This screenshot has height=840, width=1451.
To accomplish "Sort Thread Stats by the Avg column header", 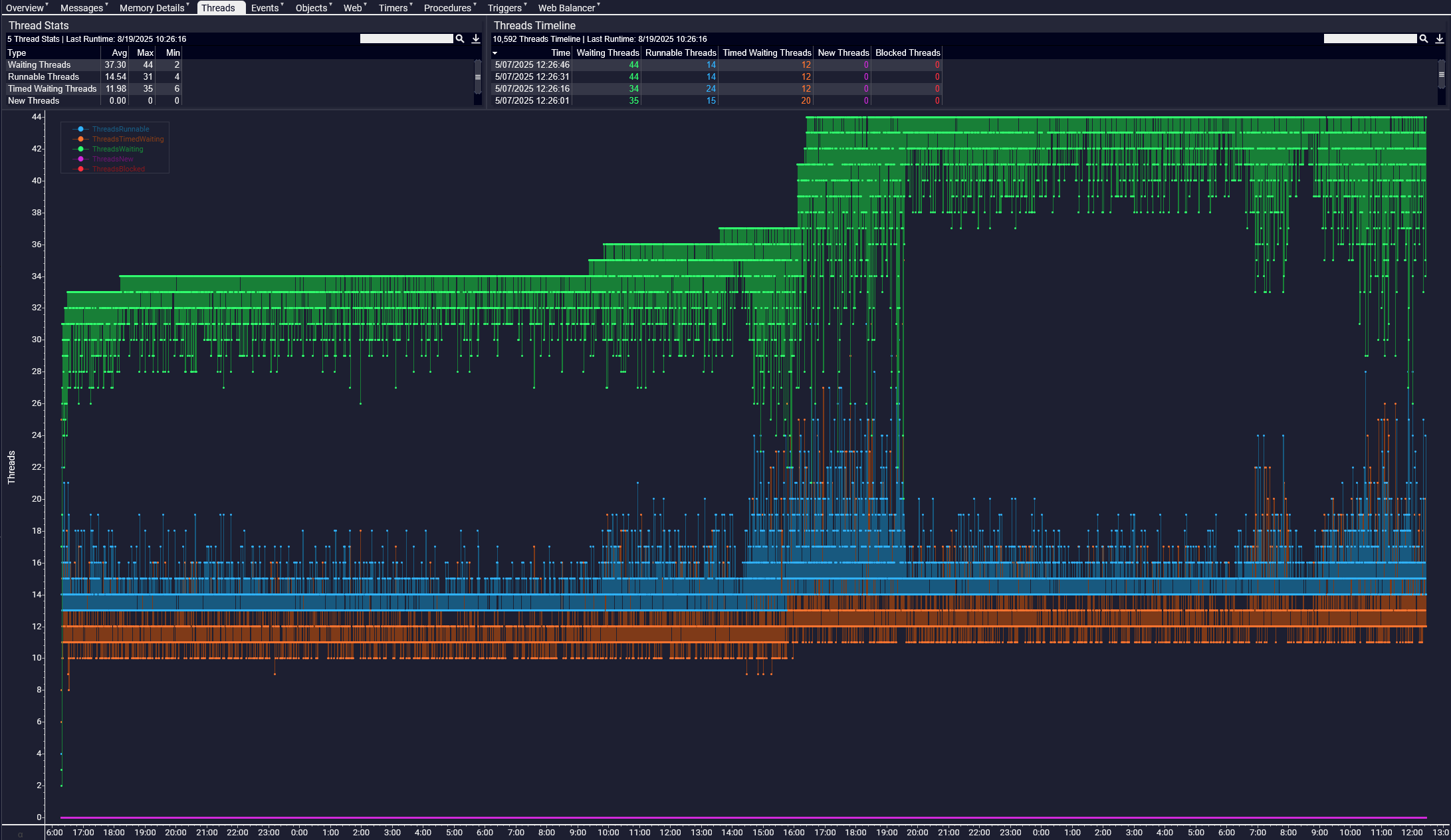I will 119,52.
